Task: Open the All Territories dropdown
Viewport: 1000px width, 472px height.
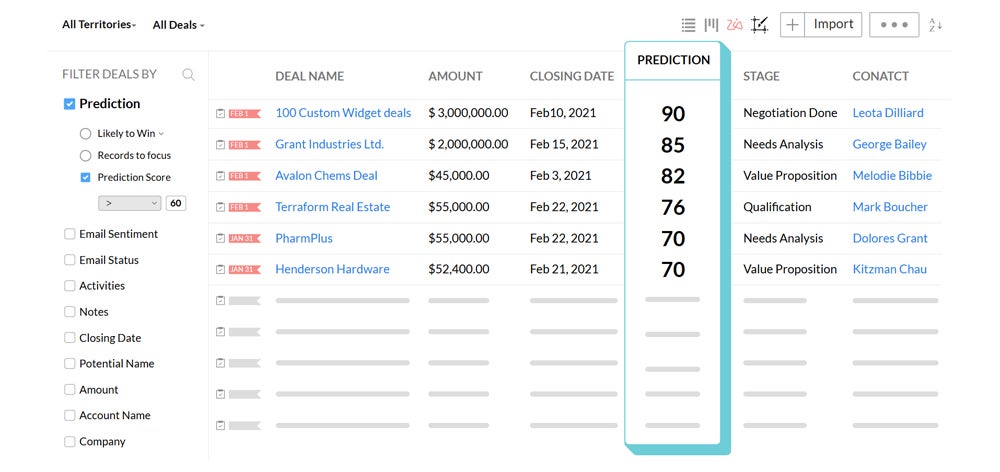Action: pyautogui.click(x=99, y=25)
